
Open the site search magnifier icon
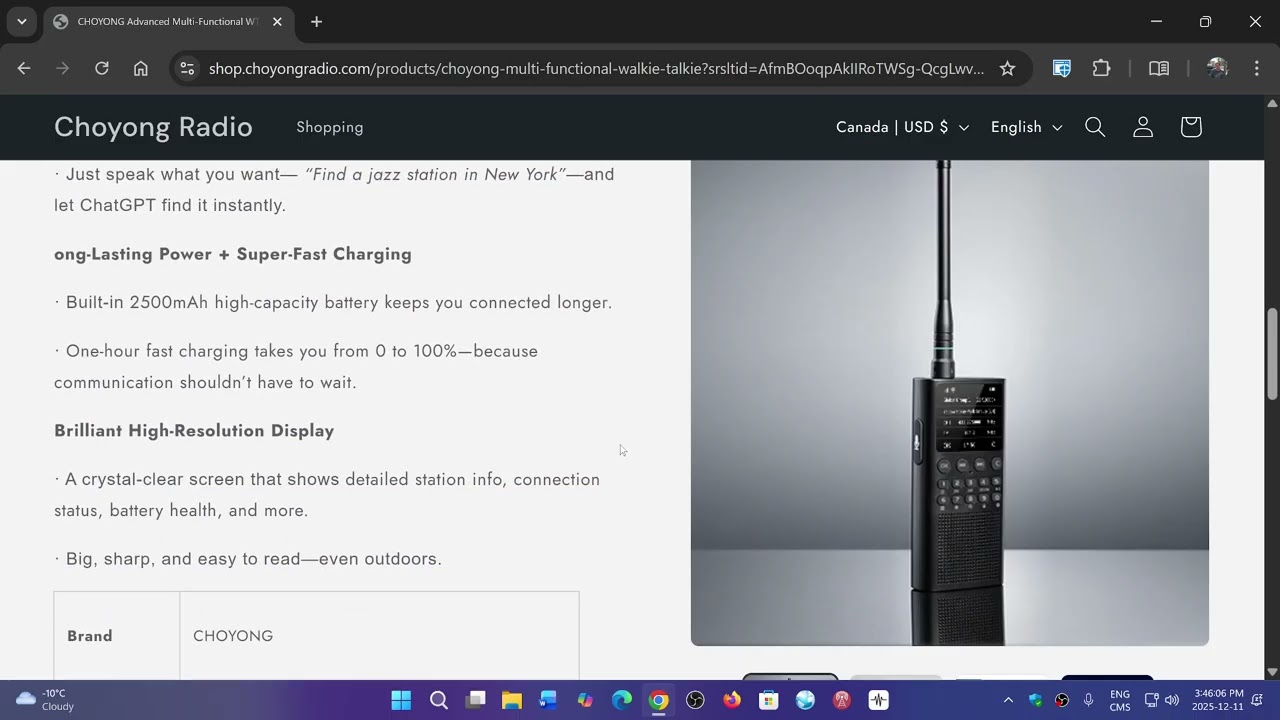(x=1095, y=127)
